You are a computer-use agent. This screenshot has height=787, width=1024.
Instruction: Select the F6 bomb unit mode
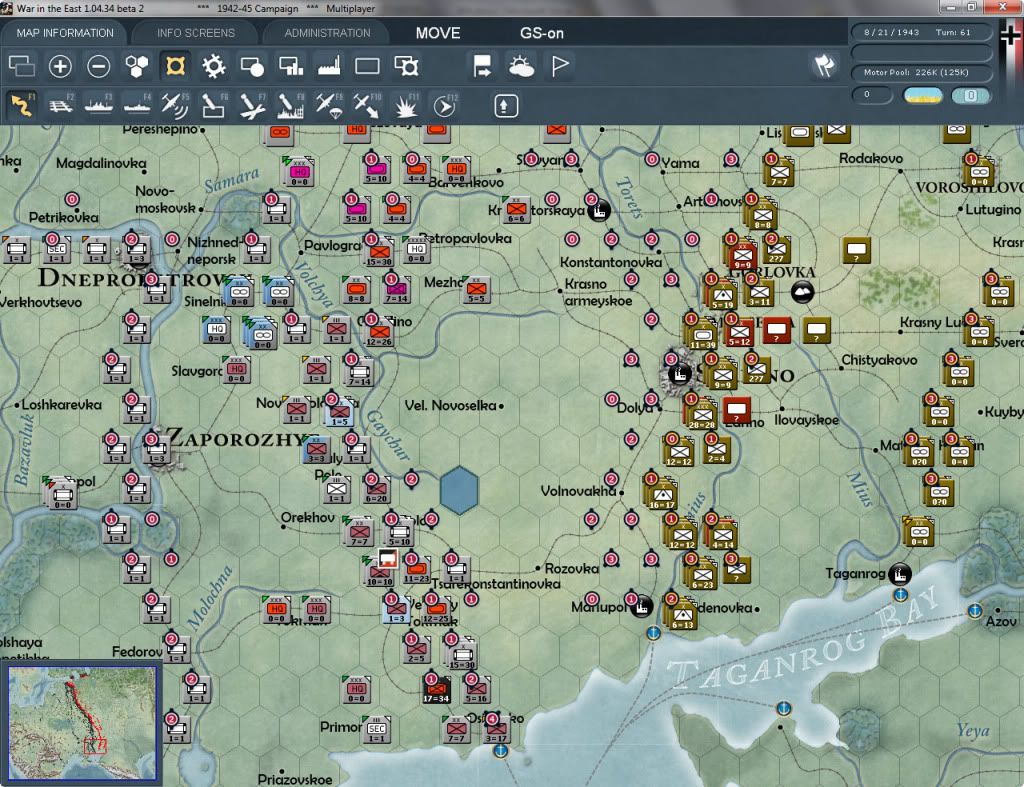[214, 105]
